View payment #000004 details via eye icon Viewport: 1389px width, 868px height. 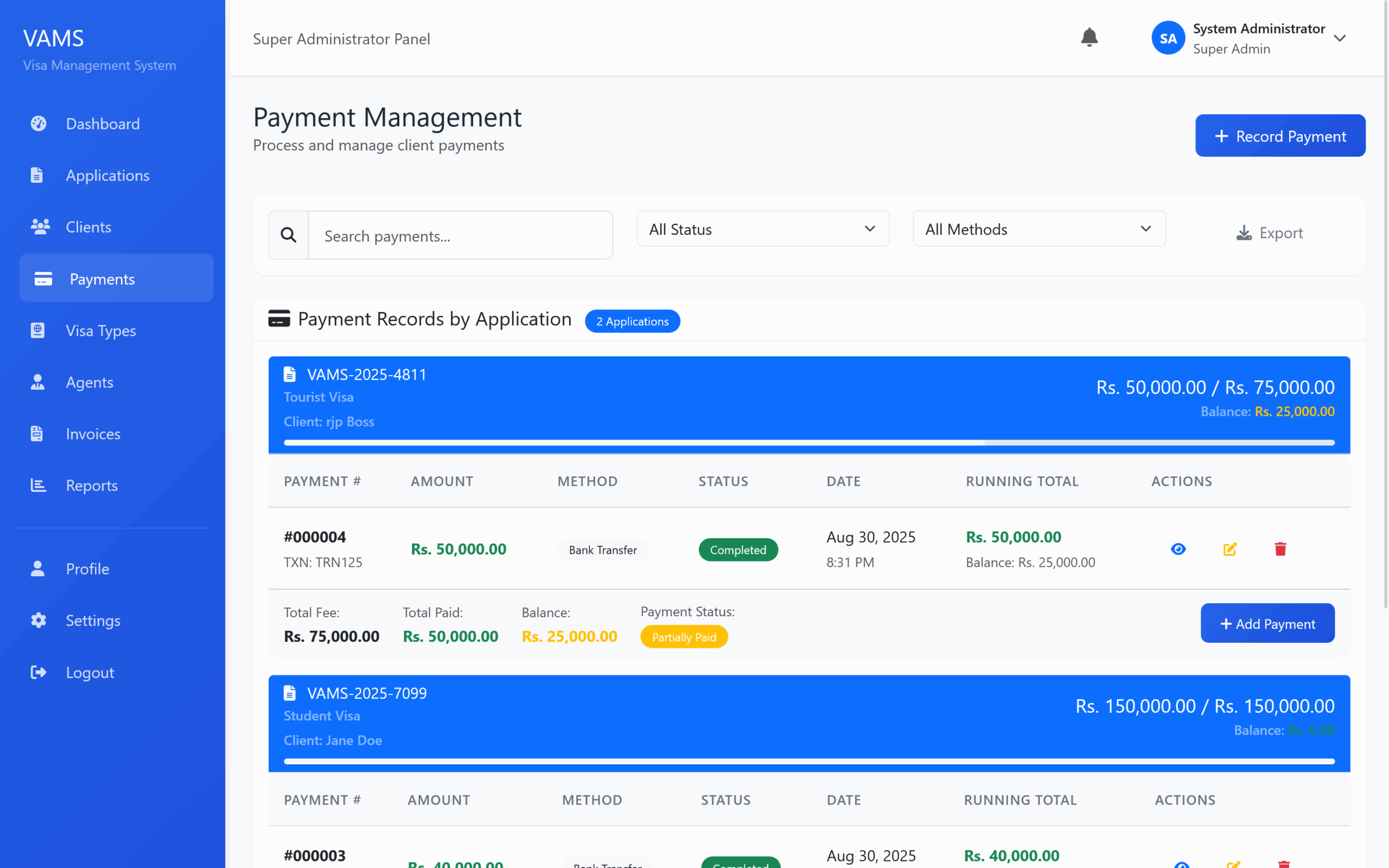point(1178,550)
